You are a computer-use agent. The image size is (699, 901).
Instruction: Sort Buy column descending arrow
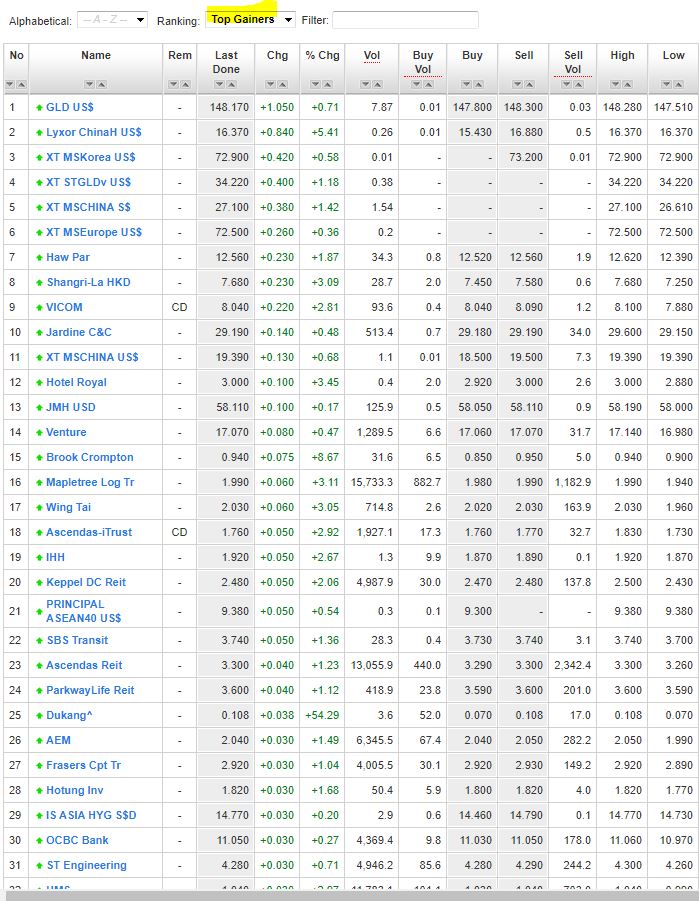(x=466, y=84)
